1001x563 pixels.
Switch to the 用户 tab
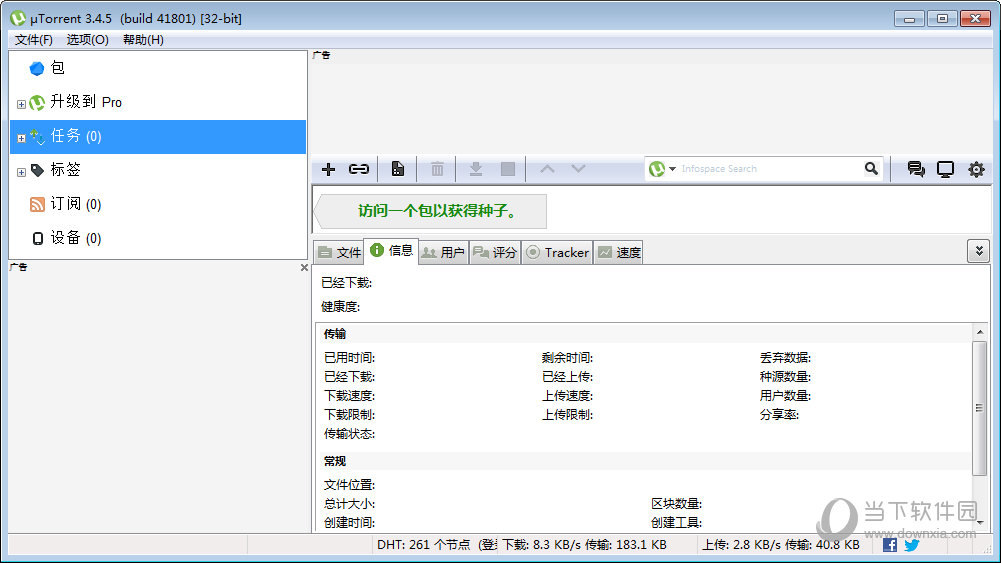click(x=444, y=253)
